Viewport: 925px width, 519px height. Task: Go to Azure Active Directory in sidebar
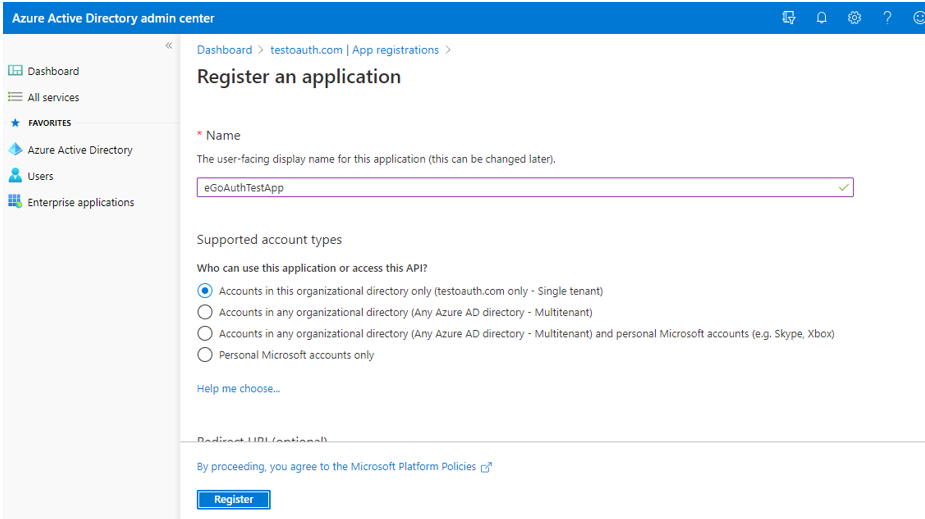[x=80, y=150]
